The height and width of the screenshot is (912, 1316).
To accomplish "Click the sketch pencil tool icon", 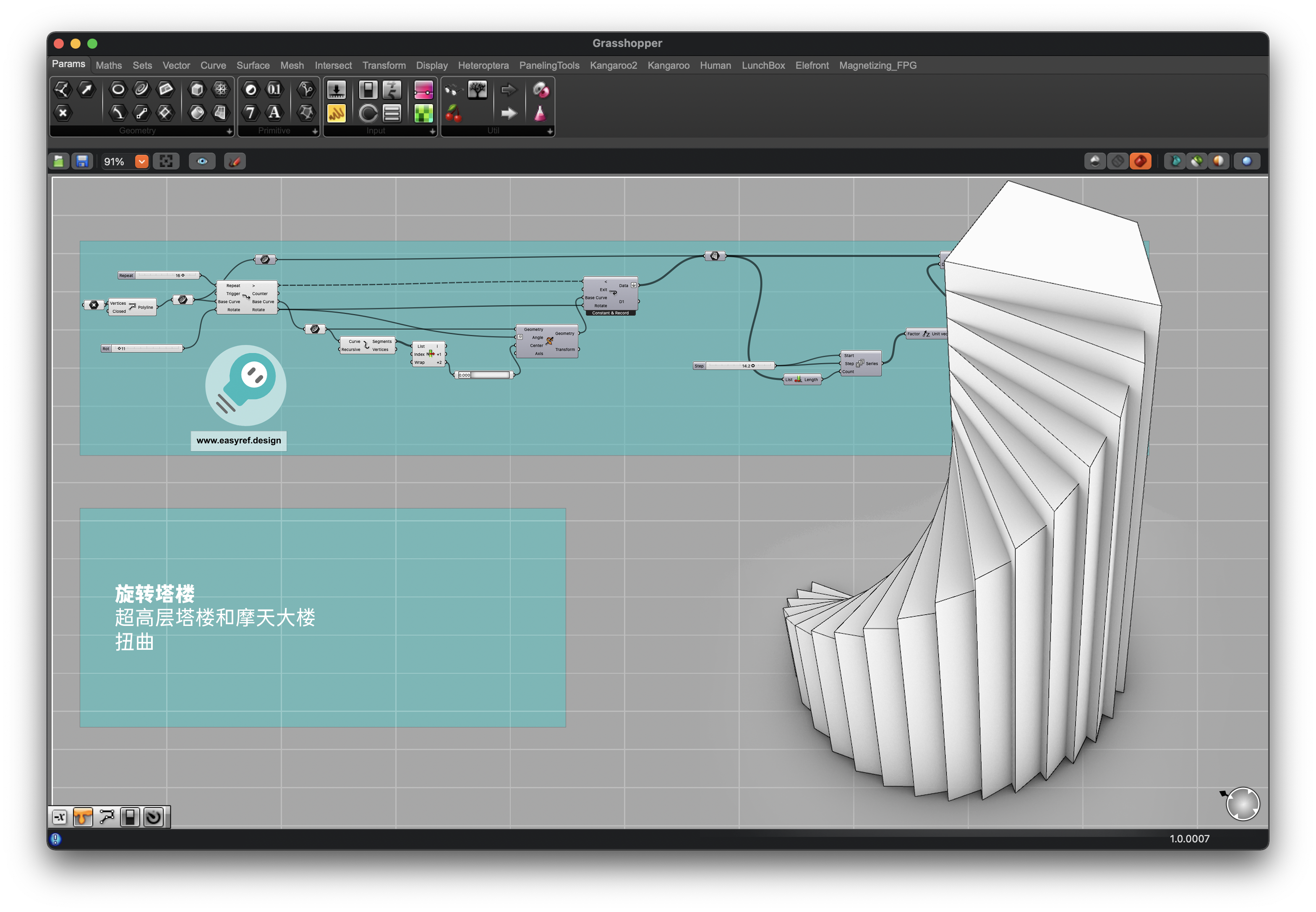I will pyautogui.click(x=235, y=161).
